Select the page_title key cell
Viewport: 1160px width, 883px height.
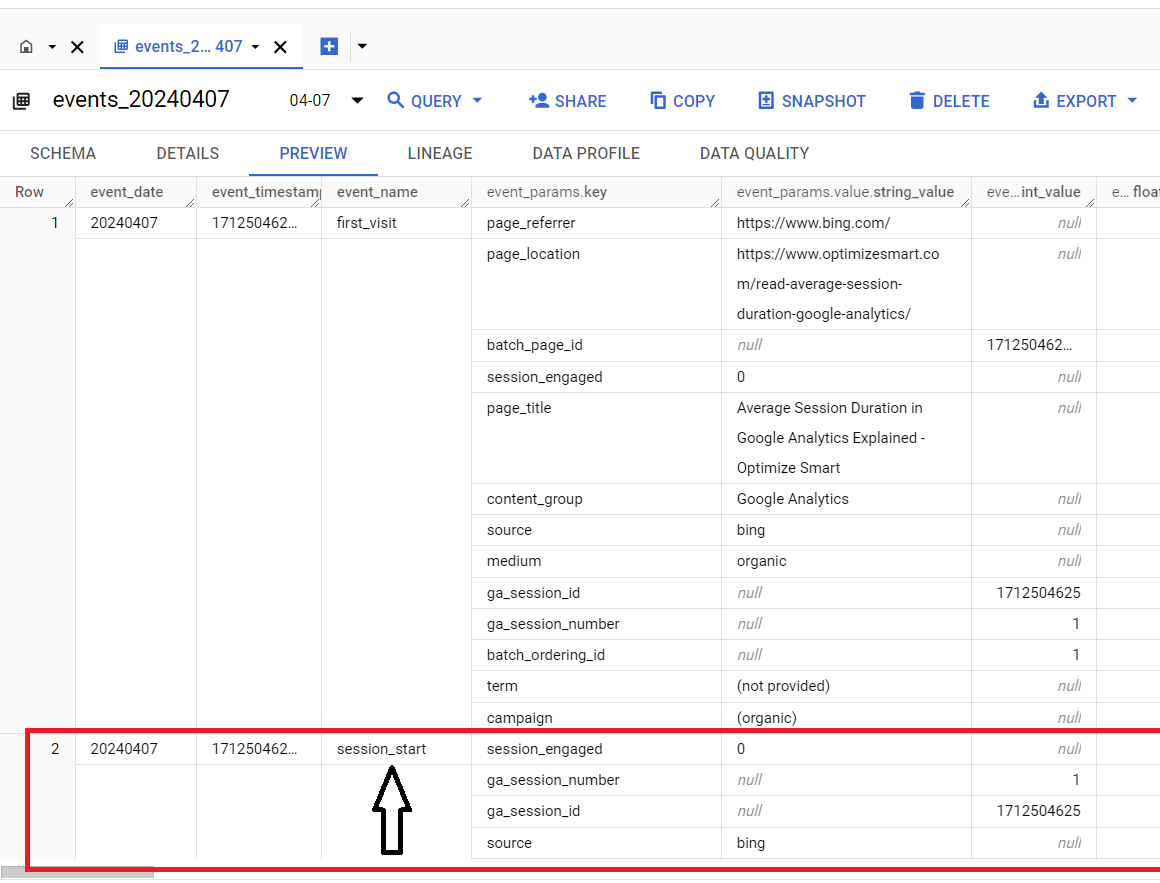(x=519, y=408)
